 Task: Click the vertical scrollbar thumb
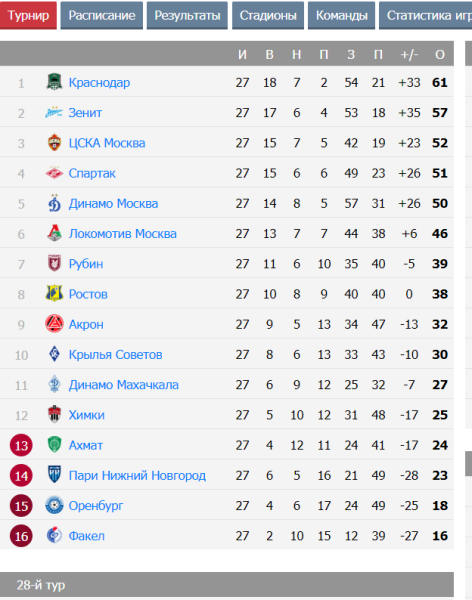469,463
